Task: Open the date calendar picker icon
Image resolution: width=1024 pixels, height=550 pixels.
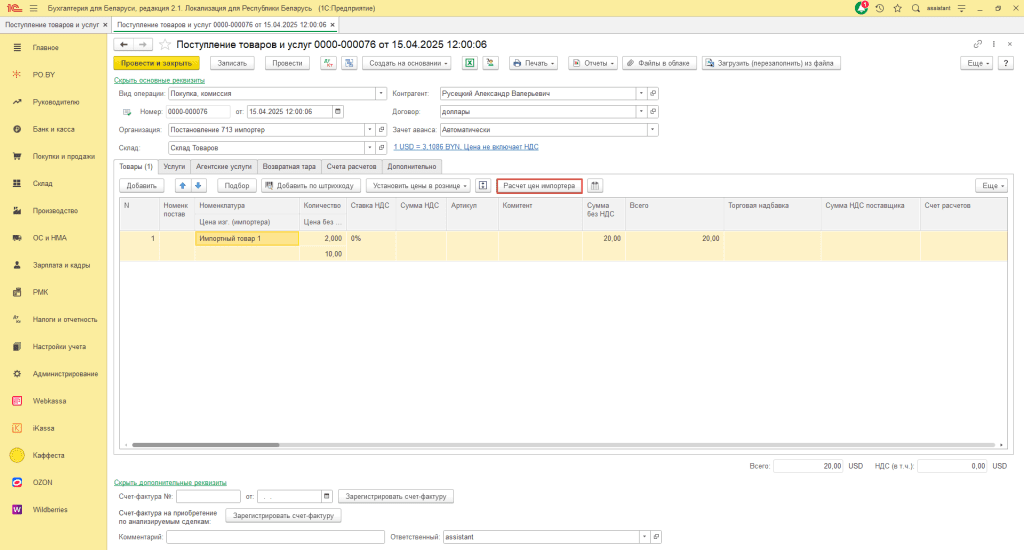Action: tap(338, 111)
